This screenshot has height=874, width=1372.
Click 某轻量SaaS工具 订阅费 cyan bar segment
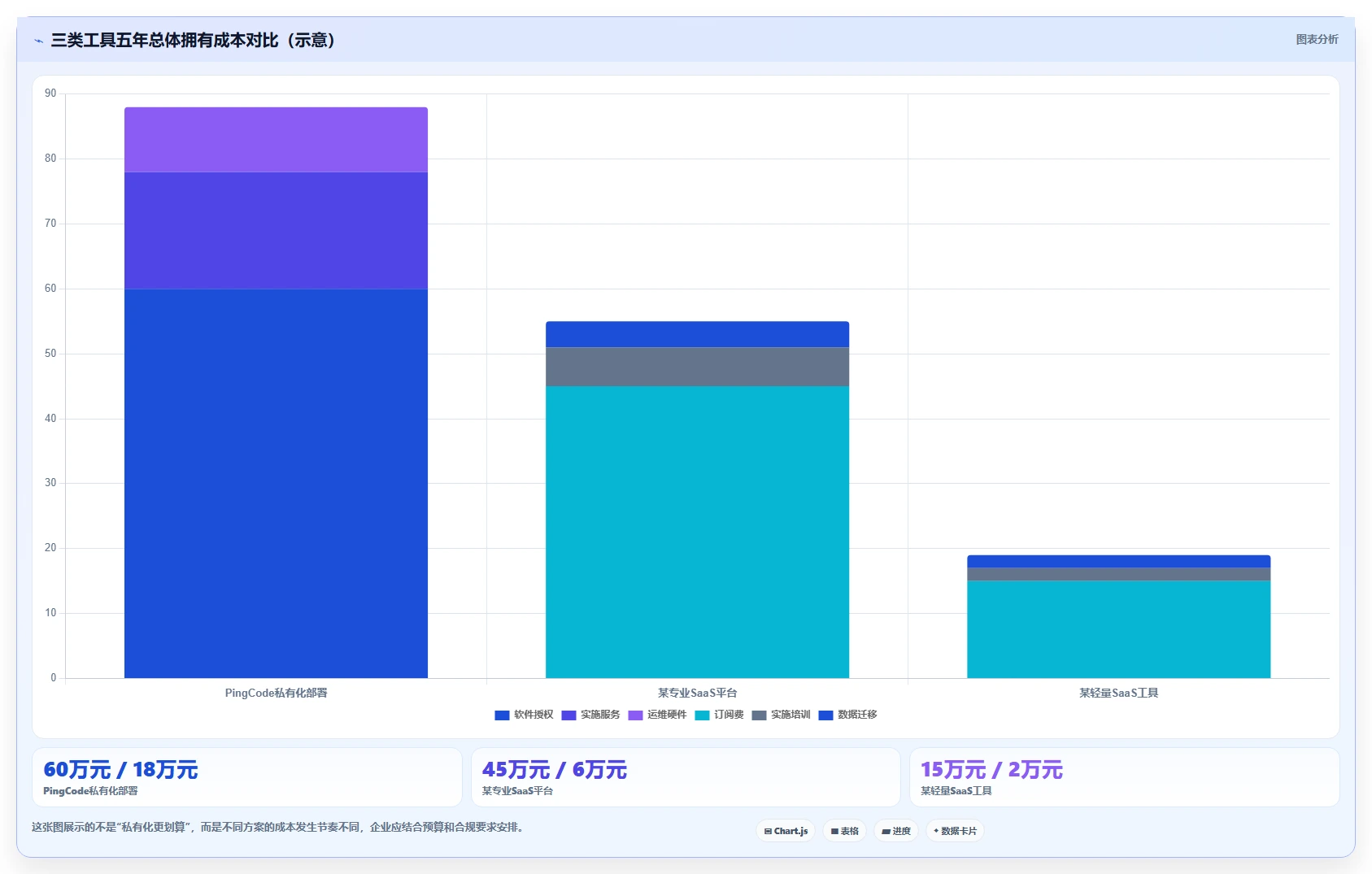pyautogui.click(x=1118, y=629)
